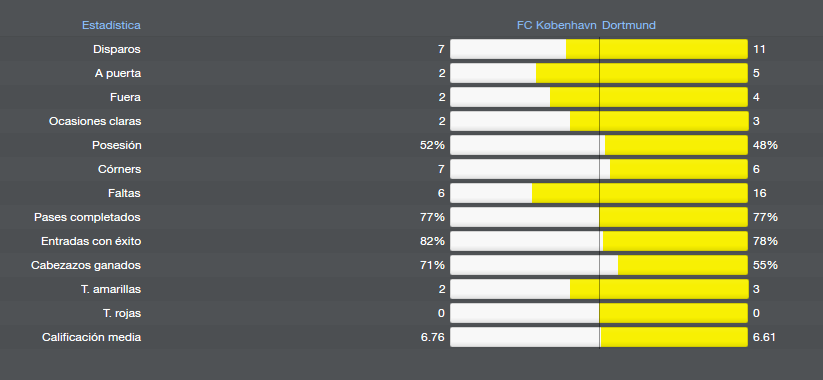Click the Estadística column header

click(x=111, y=25)
